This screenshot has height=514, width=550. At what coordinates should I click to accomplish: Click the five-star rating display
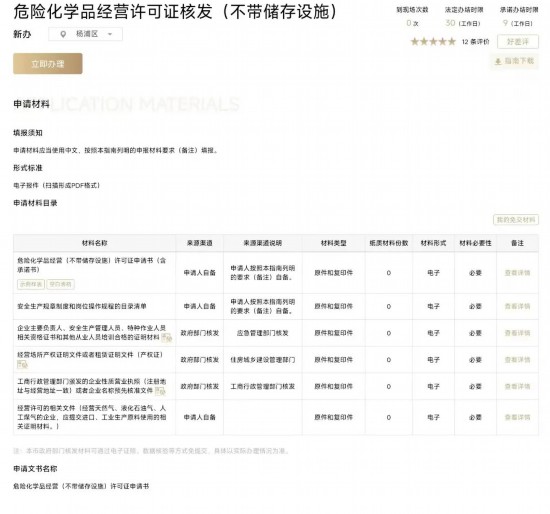(x=433, y=42)
